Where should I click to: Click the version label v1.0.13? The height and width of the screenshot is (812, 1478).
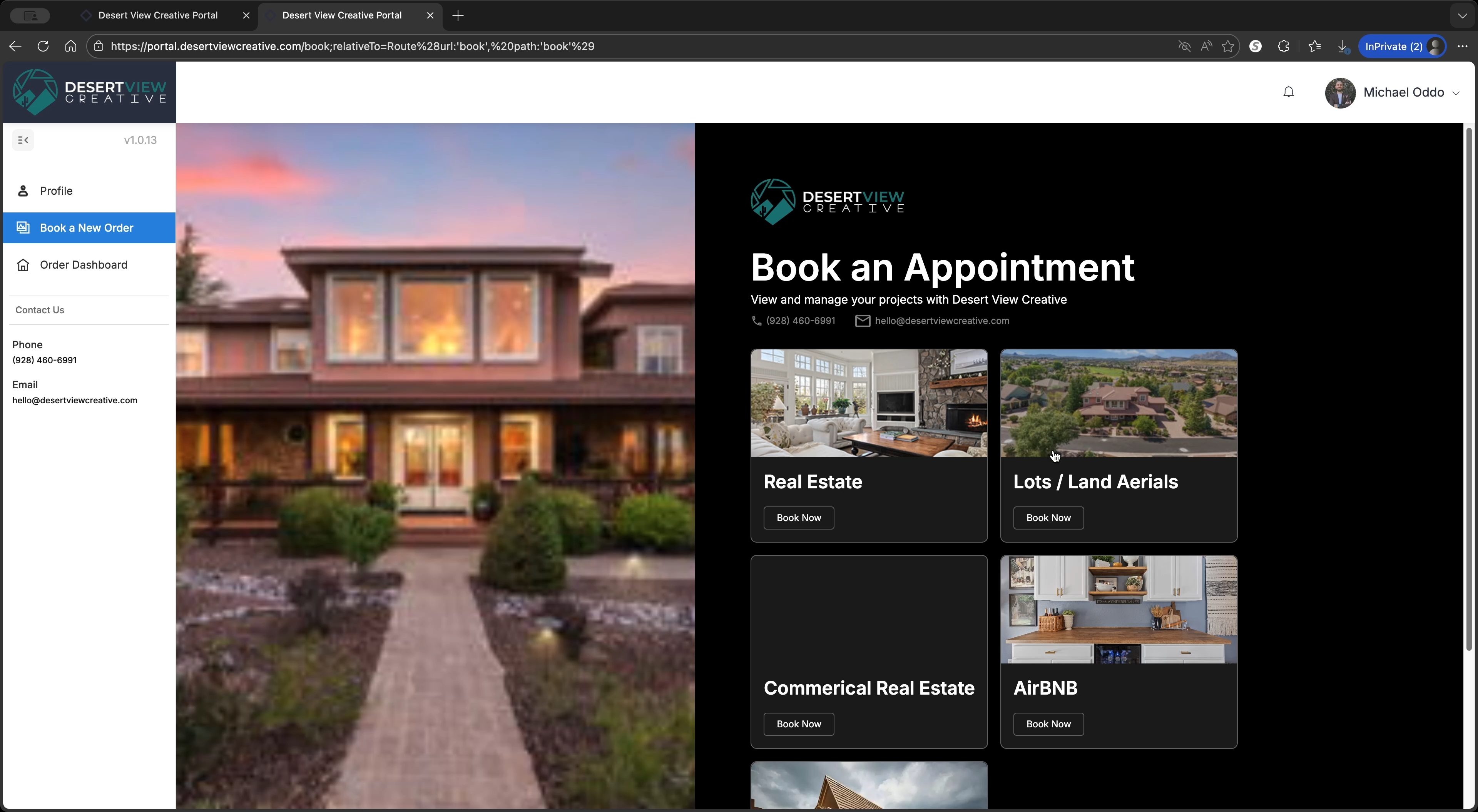(140, 140)
